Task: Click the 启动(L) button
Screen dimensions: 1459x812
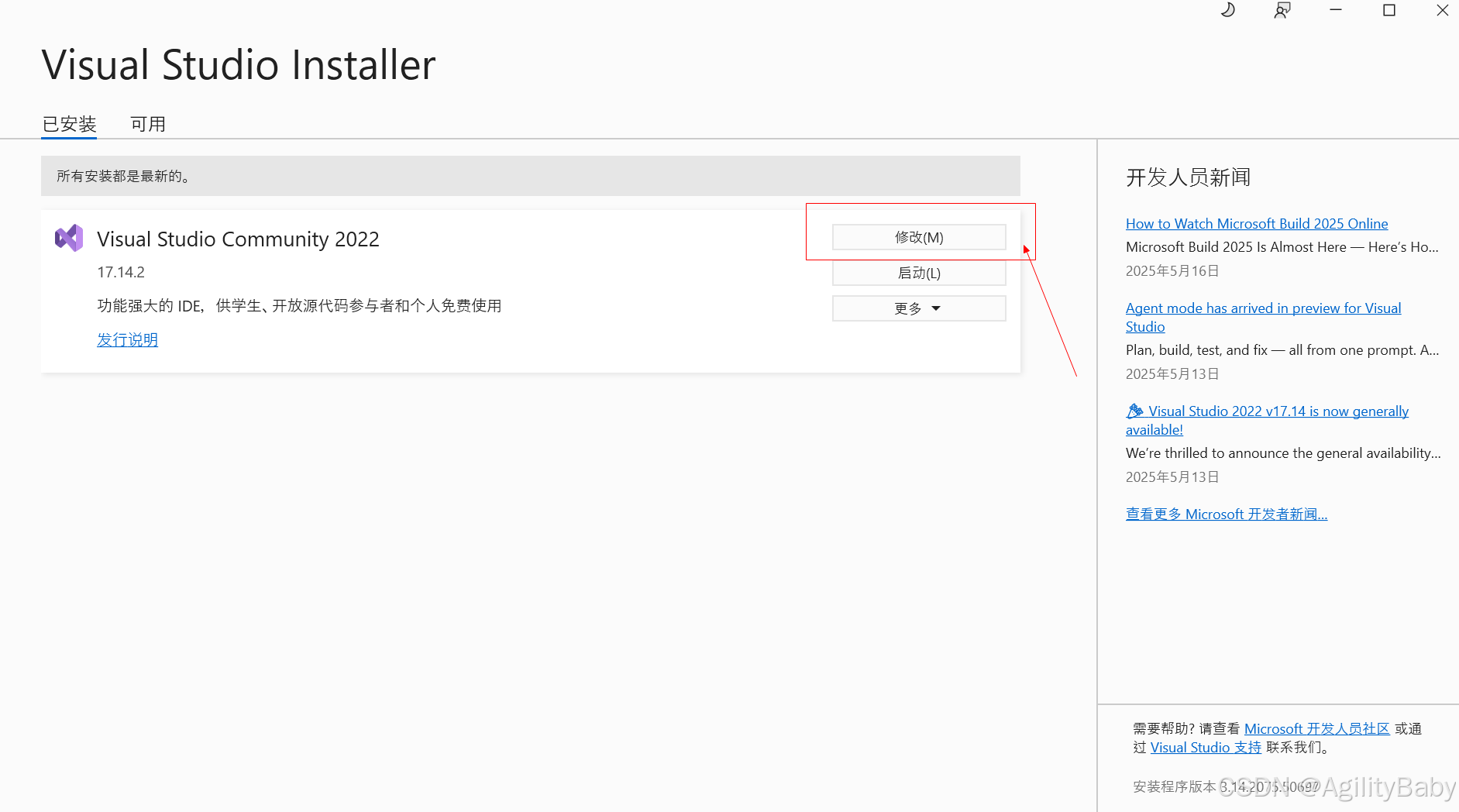Action: tap(919, 273)
